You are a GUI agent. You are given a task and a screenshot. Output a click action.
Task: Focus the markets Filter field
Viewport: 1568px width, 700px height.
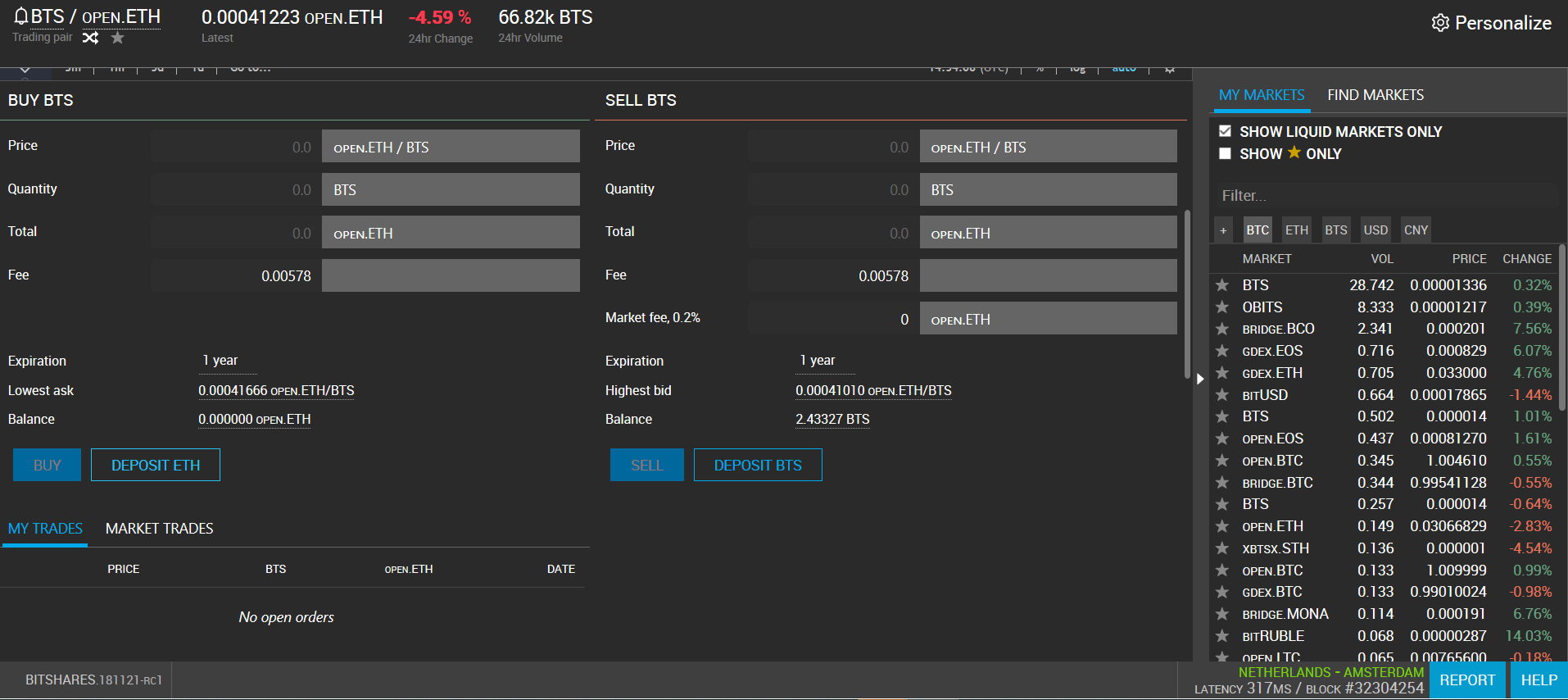[x=1387, y=196]
